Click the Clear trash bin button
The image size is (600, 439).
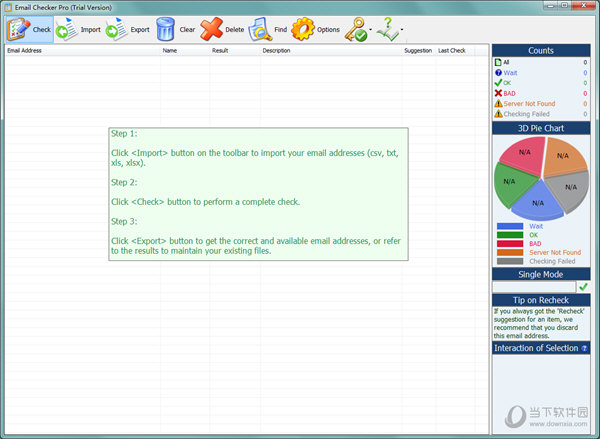point(176,29)
